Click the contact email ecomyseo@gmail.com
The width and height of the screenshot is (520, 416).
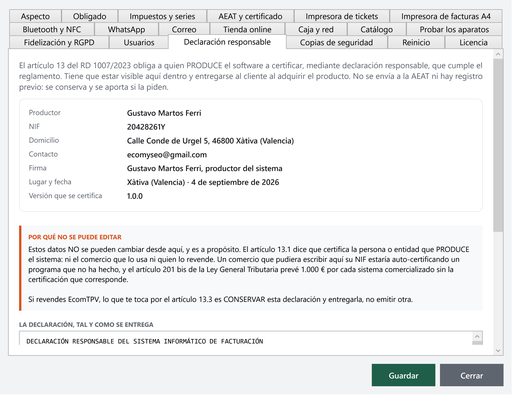coord(167,155)
